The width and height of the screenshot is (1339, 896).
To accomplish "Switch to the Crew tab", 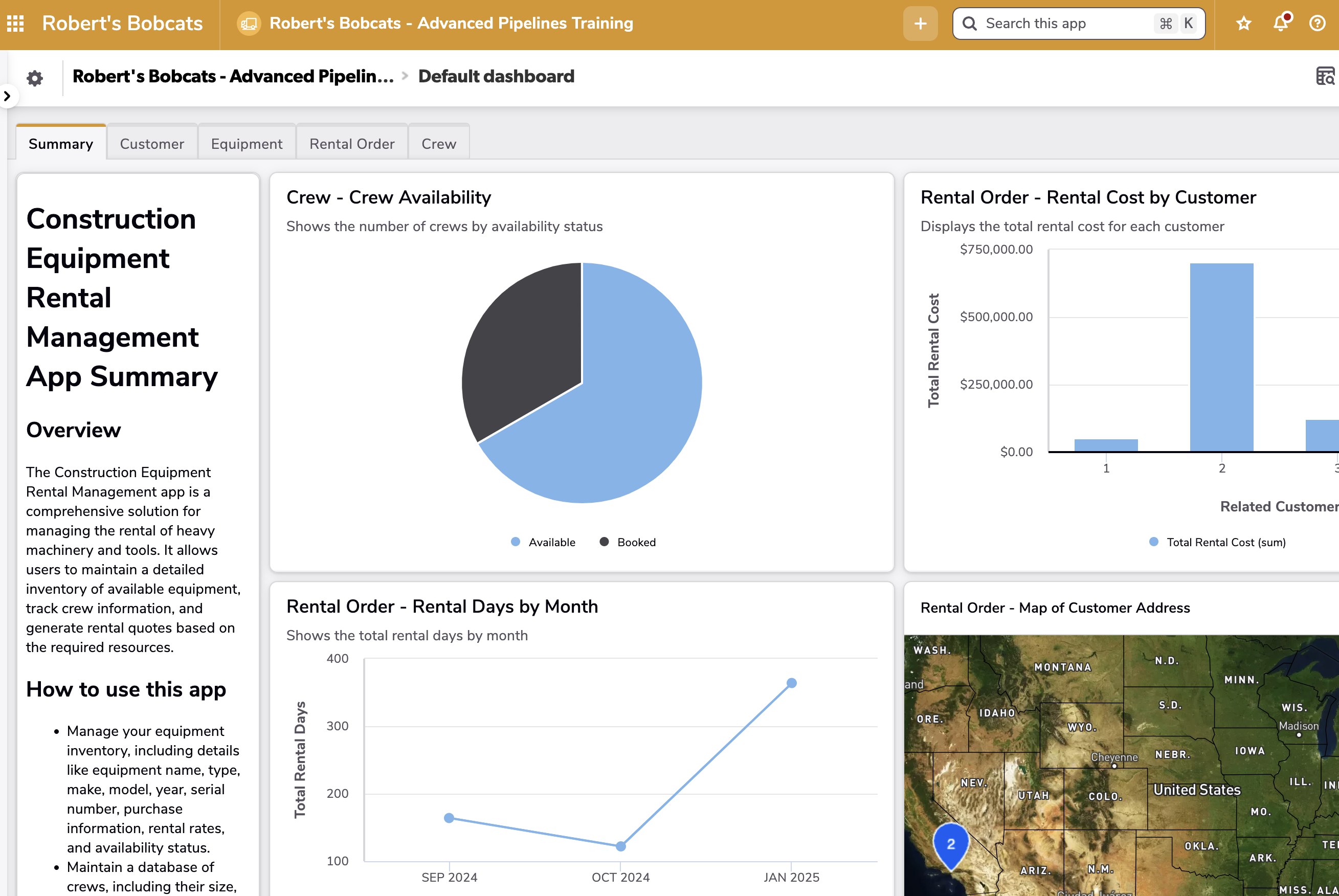I will 439,143.
